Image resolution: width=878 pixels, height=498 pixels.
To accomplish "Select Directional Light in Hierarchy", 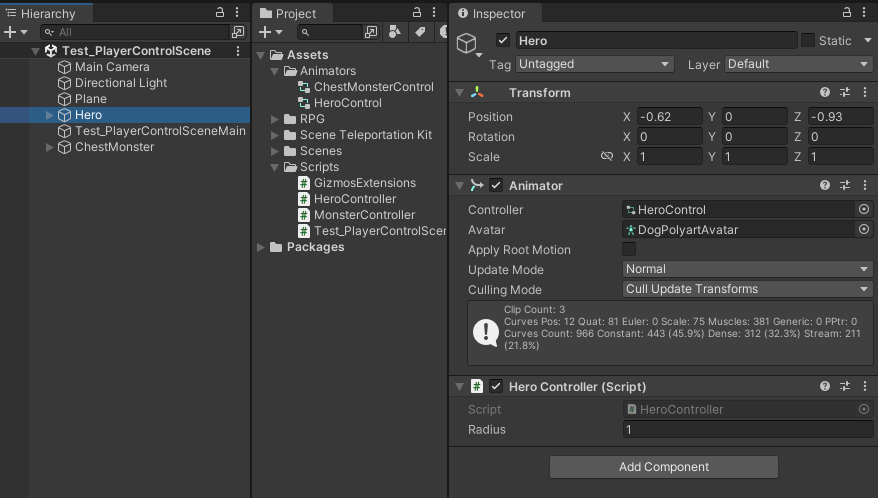I will [121, 83].
